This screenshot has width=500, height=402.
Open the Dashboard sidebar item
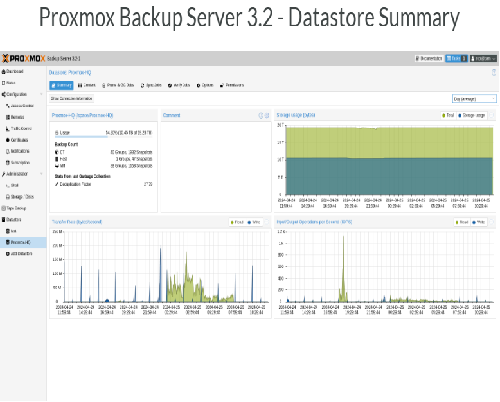(13, 71)
